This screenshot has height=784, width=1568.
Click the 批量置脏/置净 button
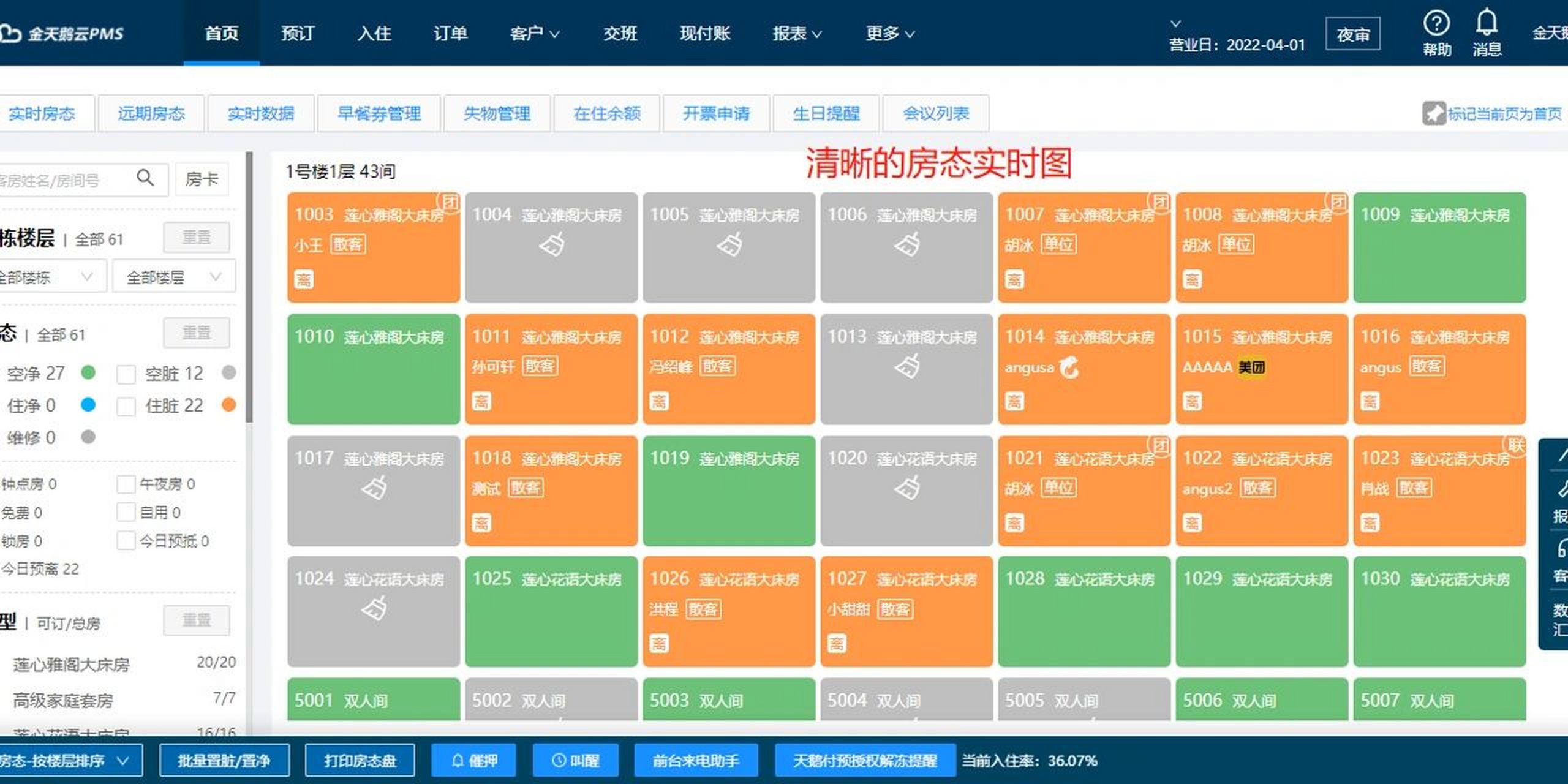tap(225, 761)
